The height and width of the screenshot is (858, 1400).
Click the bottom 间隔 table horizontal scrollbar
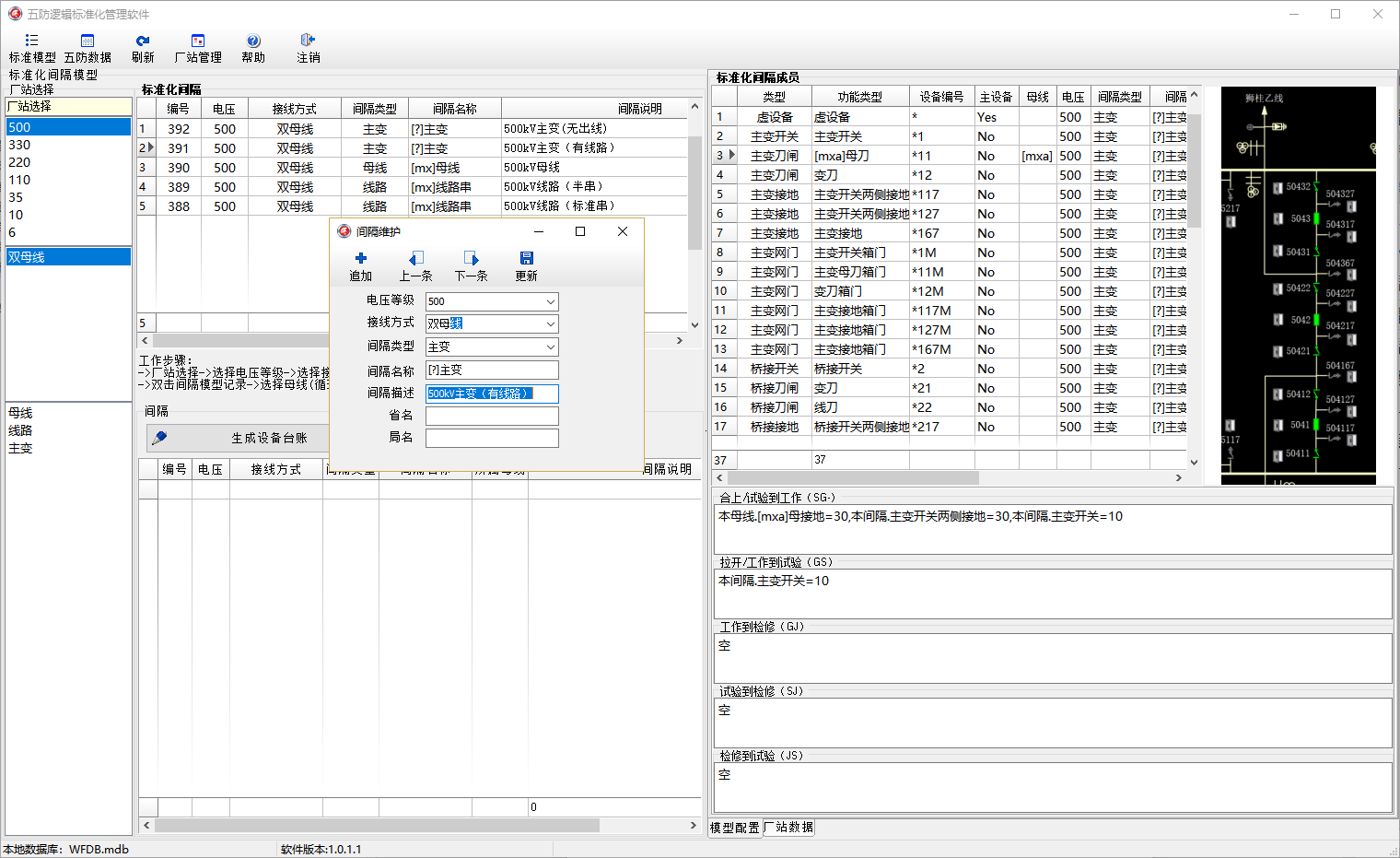point(419,826)
